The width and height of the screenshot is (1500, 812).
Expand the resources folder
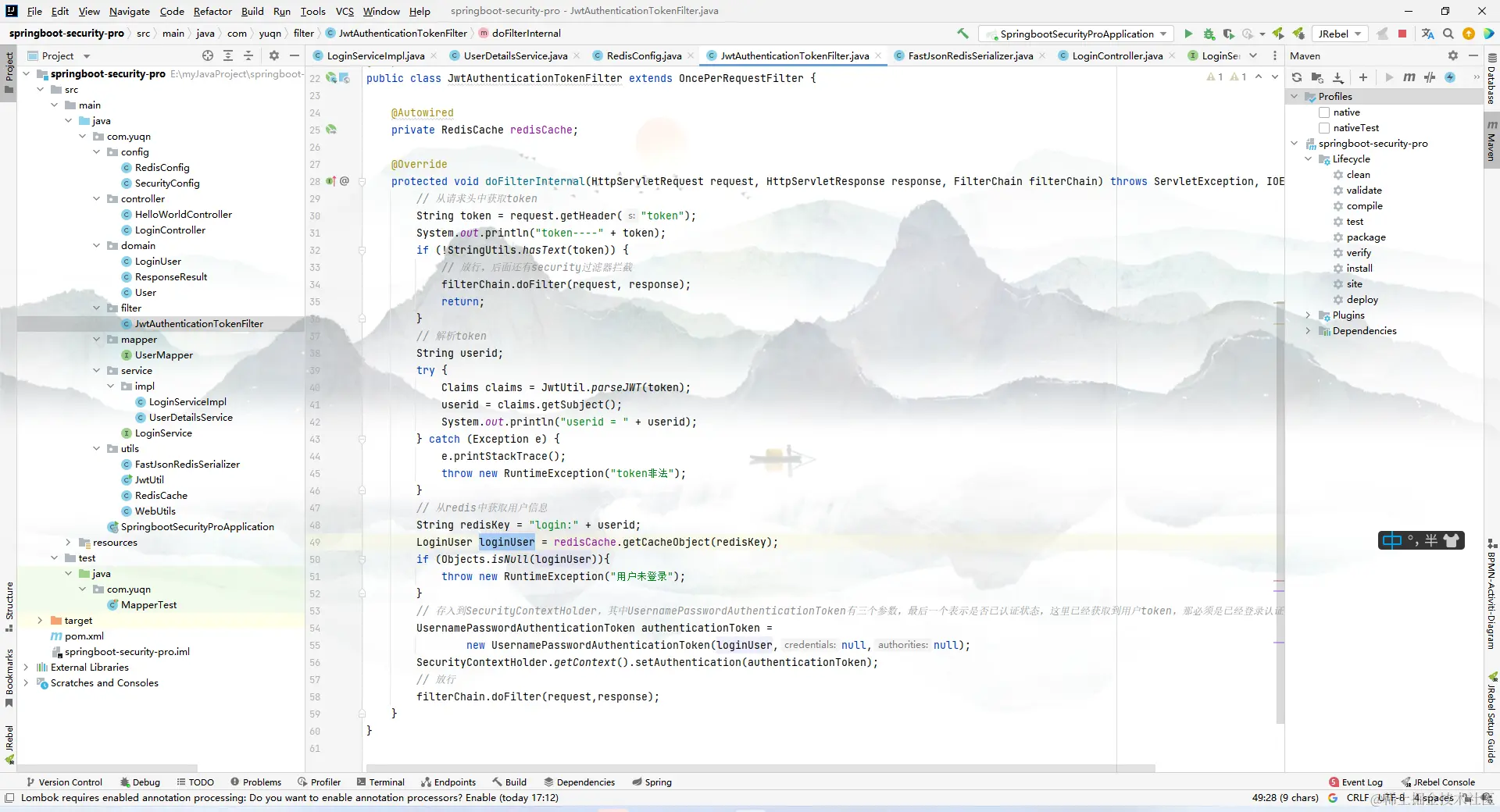pyautogui.click(x=69, y=543)
